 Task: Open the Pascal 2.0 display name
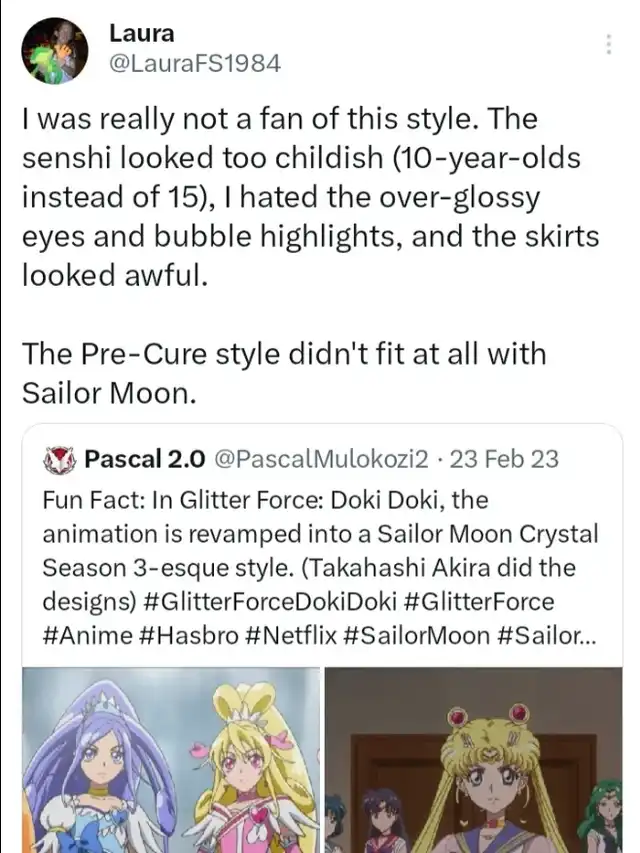point(144,459)
